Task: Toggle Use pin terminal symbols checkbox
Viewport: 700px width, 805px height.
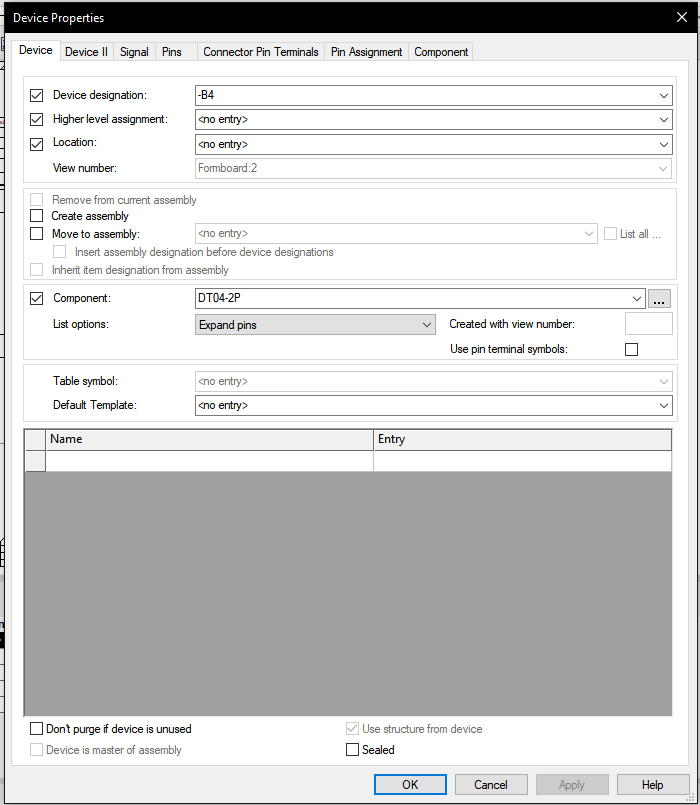Action: pos(631,349)
